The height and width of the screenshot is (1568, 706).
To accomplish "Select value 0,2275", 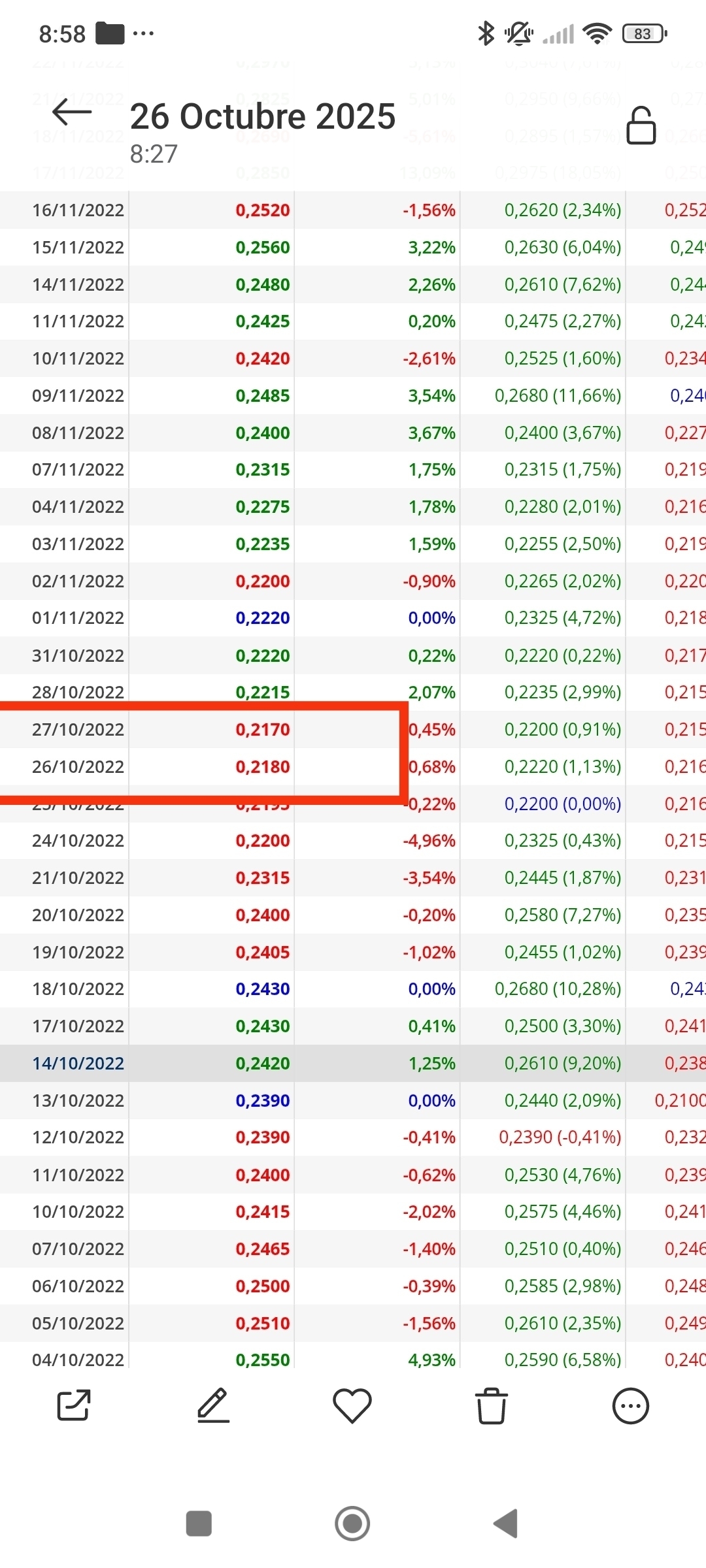I will [x=263, y=507].
